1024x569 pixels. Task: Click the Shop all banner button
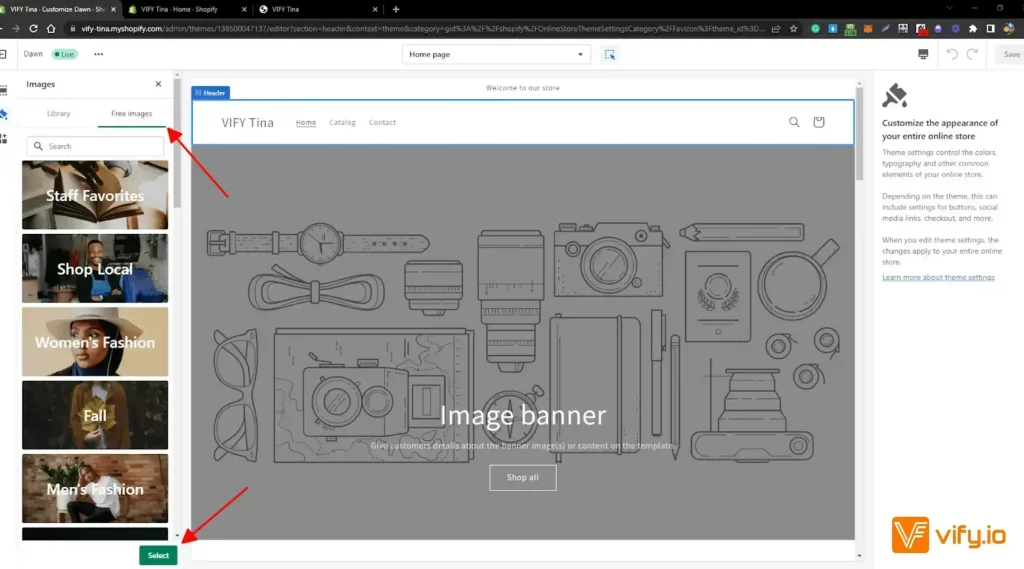pos(522,478)
